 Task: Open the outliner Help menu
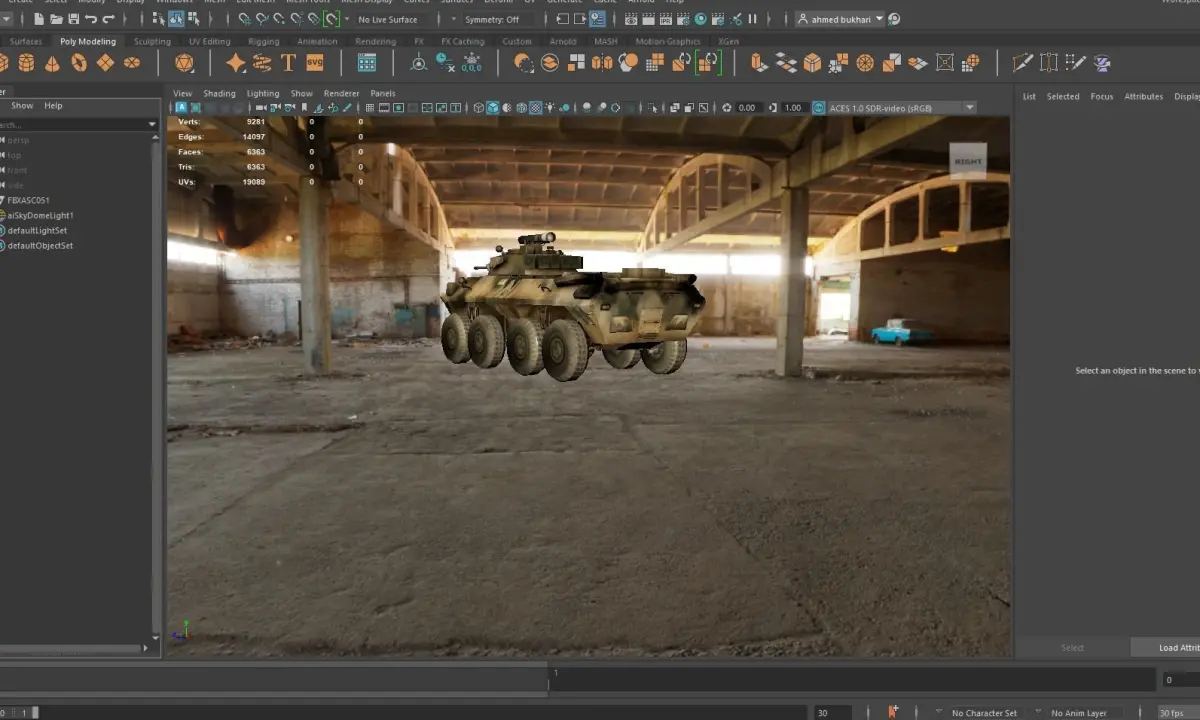pos(53,105)
